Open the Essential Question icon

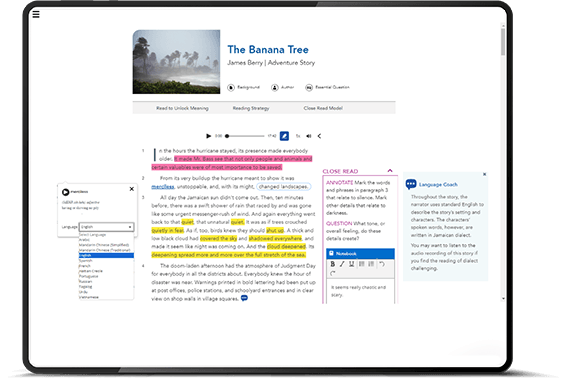click(309, 88)
